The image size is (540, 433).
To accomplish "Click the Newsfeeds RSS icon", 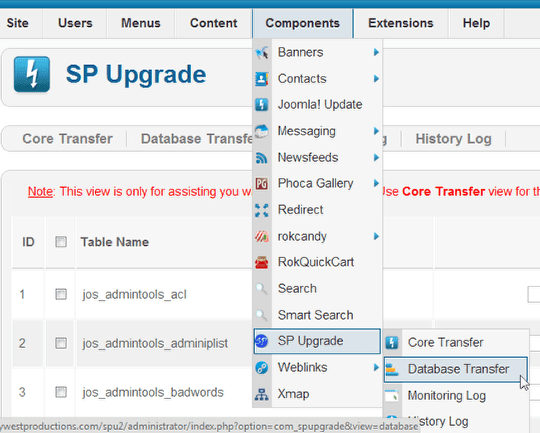I will point(262,158).
